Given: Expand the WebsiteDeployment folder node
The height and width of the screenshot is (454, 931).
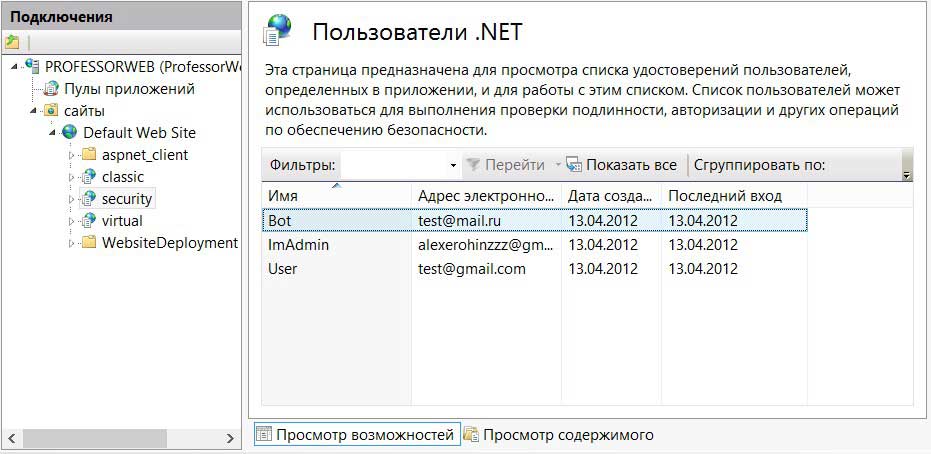Looking at the screenshot, I should point(72,243).
